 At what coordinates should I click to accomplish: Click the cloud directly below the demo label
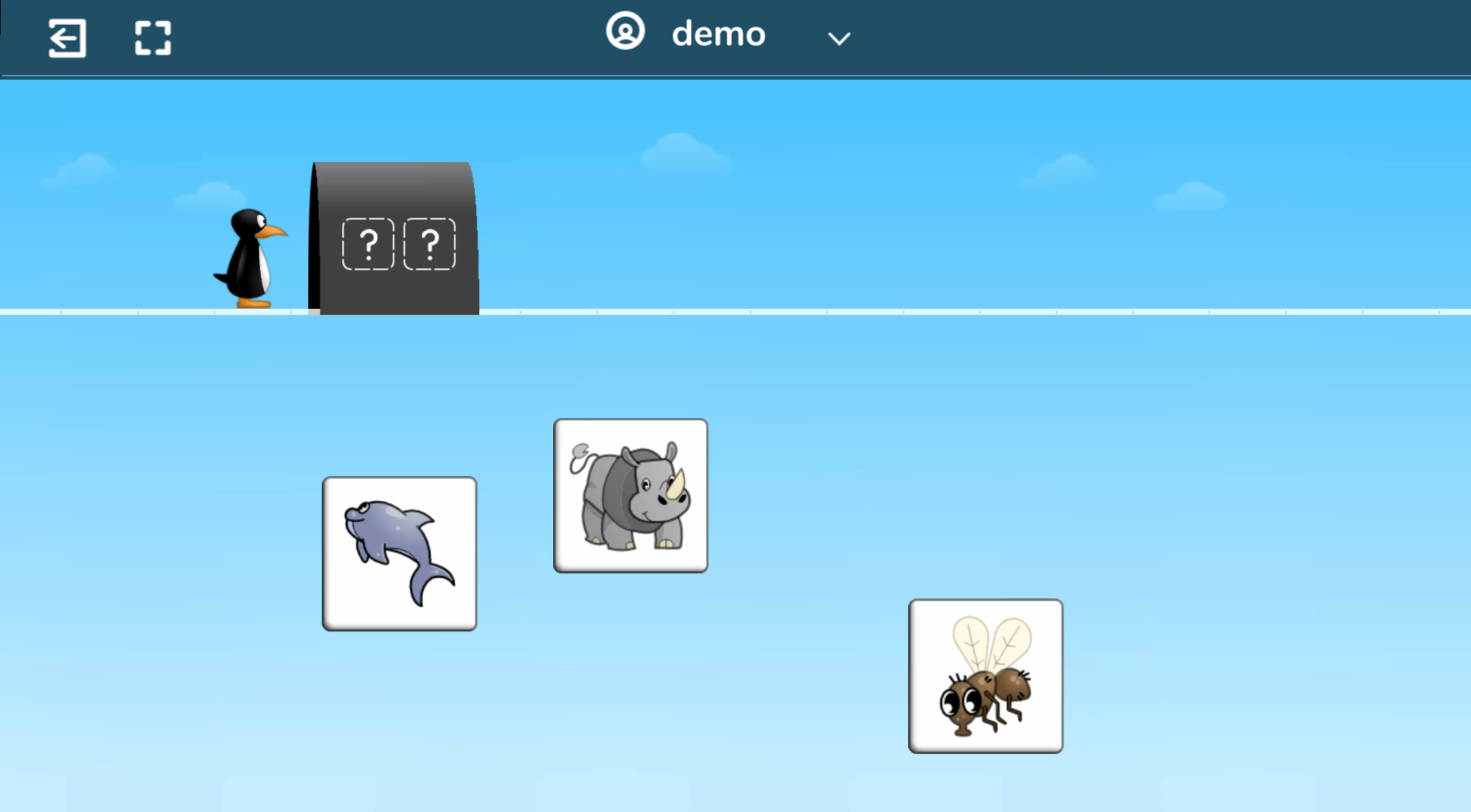click(682, 153)
